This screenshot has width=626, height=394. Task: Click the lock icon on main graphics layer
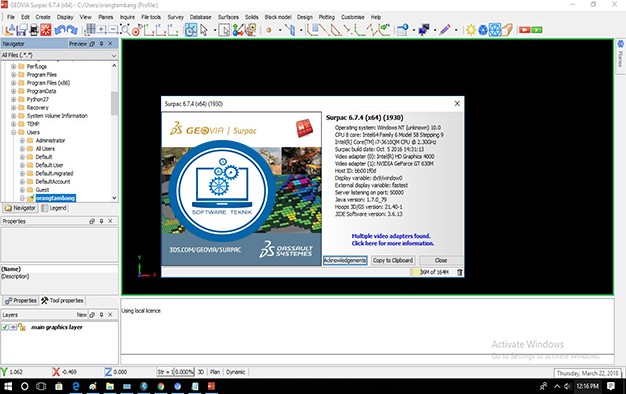coord(22,327)
